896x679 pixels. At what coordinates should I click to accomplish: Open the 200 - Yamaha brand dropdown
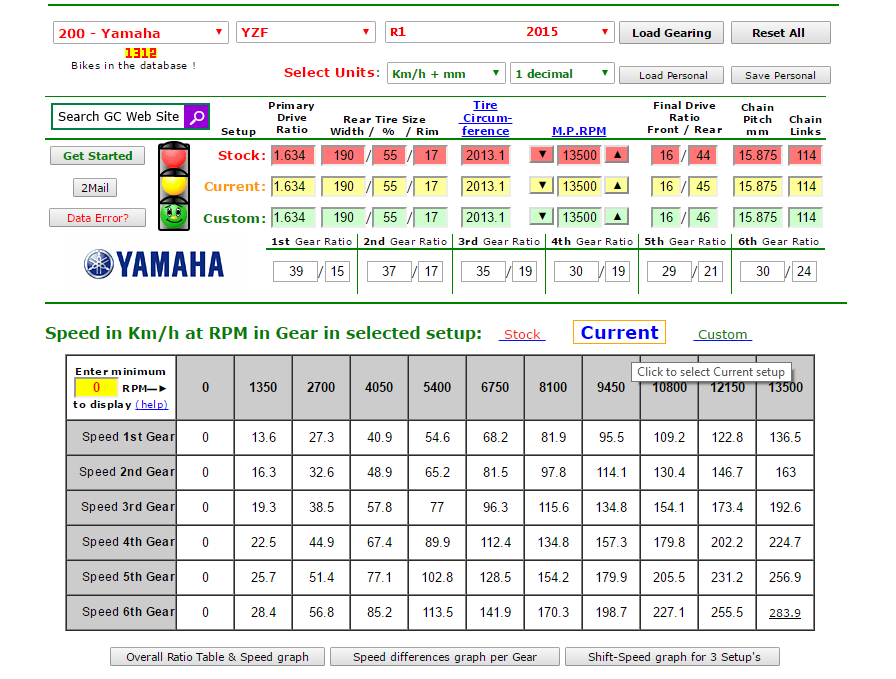coord(141,33)
